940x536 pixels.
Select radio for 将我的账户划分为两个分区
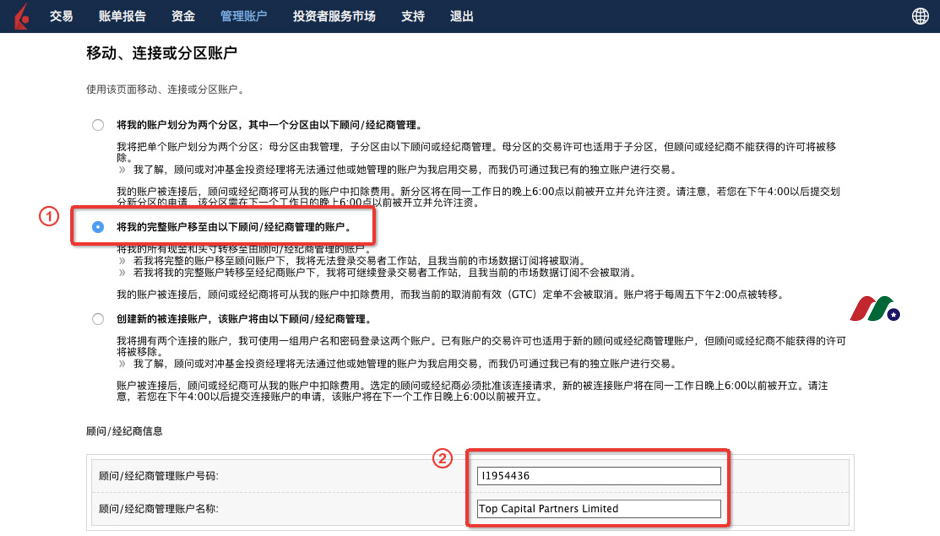(98, 125)
